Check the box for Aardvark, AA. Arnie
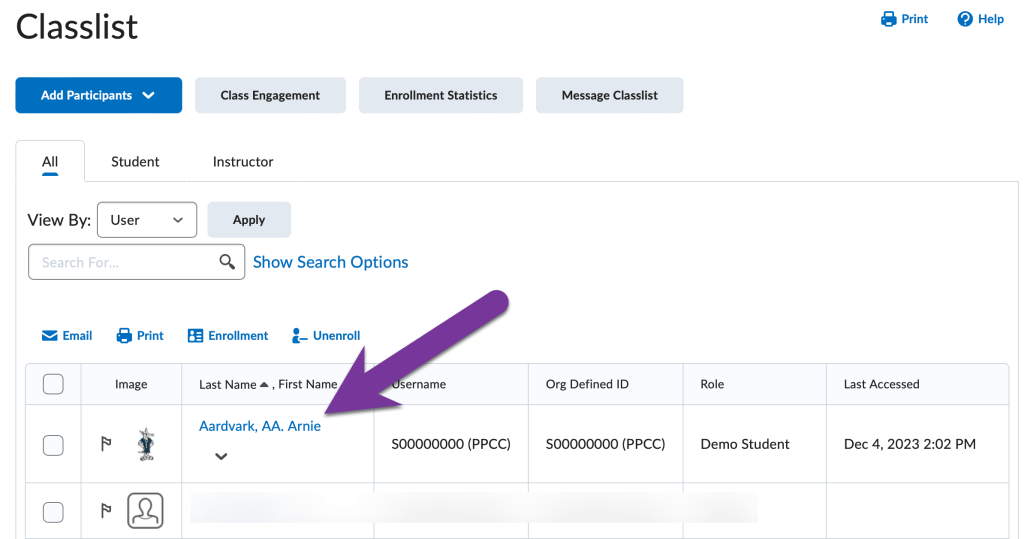 tap(53, 445)
